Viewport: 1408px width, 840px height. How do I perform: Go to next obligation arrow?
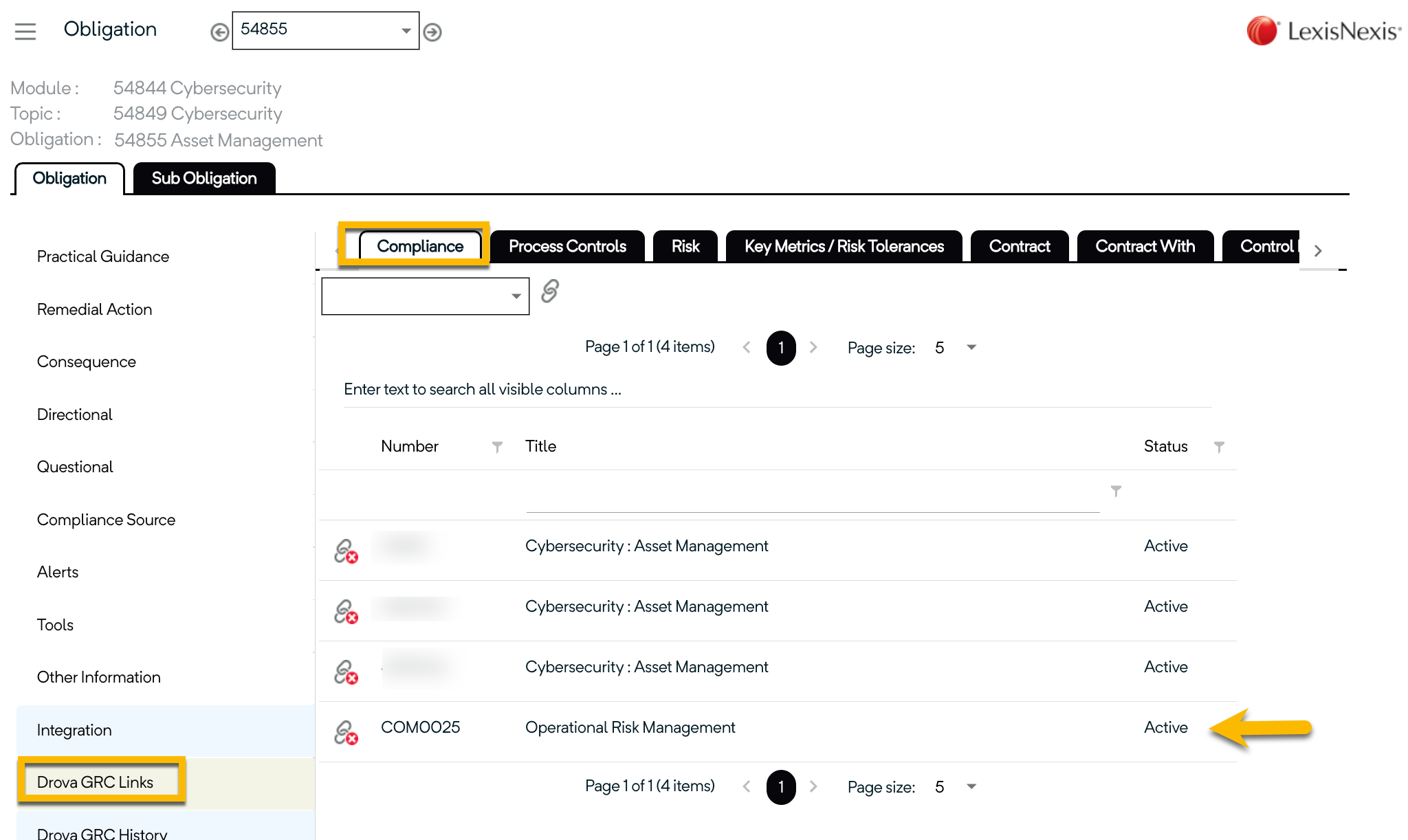(432, 32)
